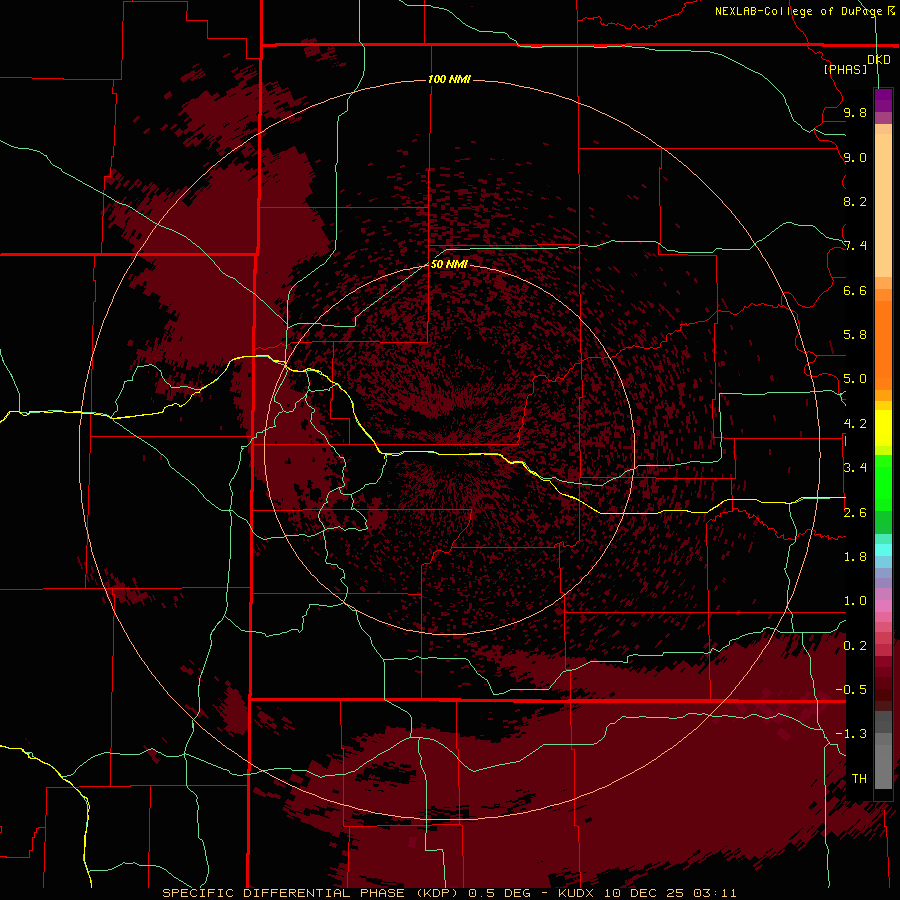Click the 5.8 color scale value
900x900 pixels.
pos(855,335)
